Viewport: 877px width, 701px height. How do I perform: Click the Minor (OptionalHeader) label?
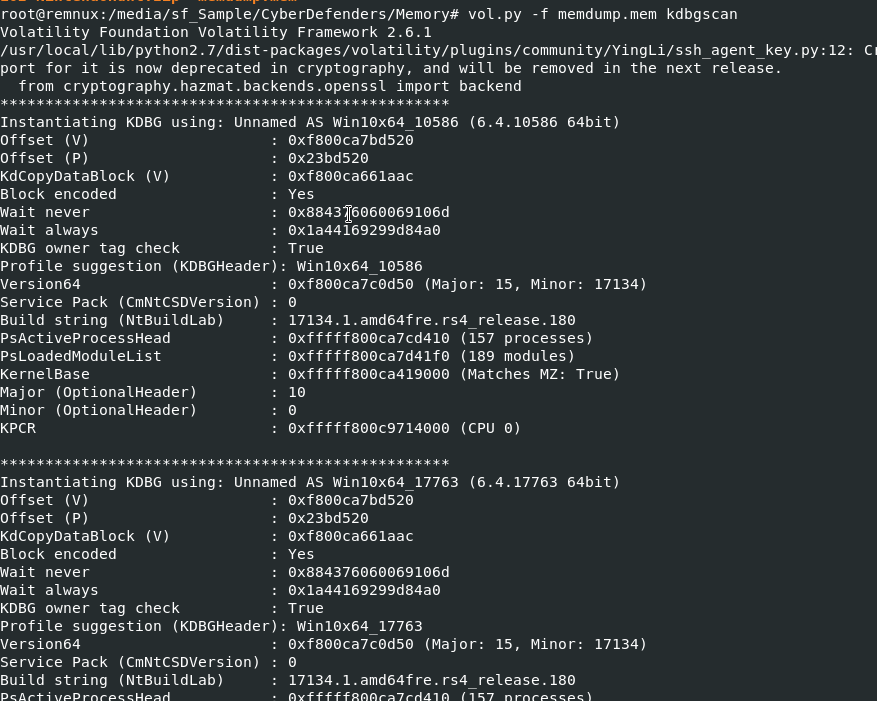point(99,410)
